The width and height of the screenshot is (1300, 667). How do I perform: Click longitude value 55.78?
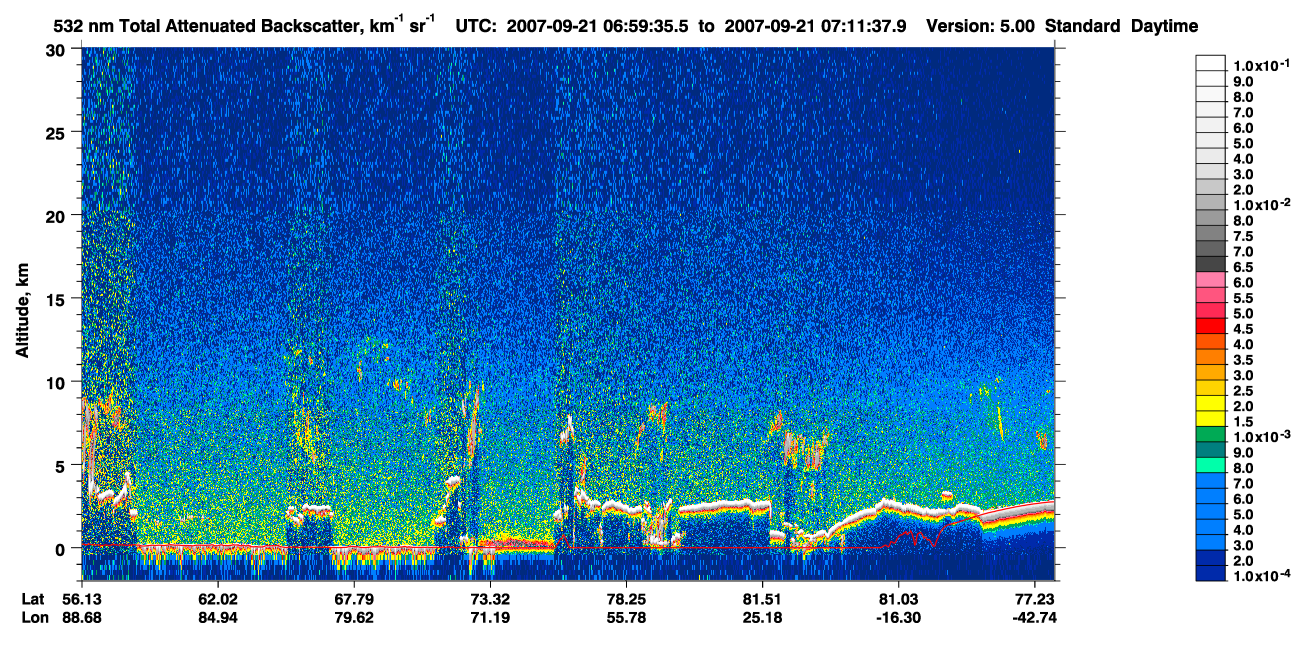[625, 617]
